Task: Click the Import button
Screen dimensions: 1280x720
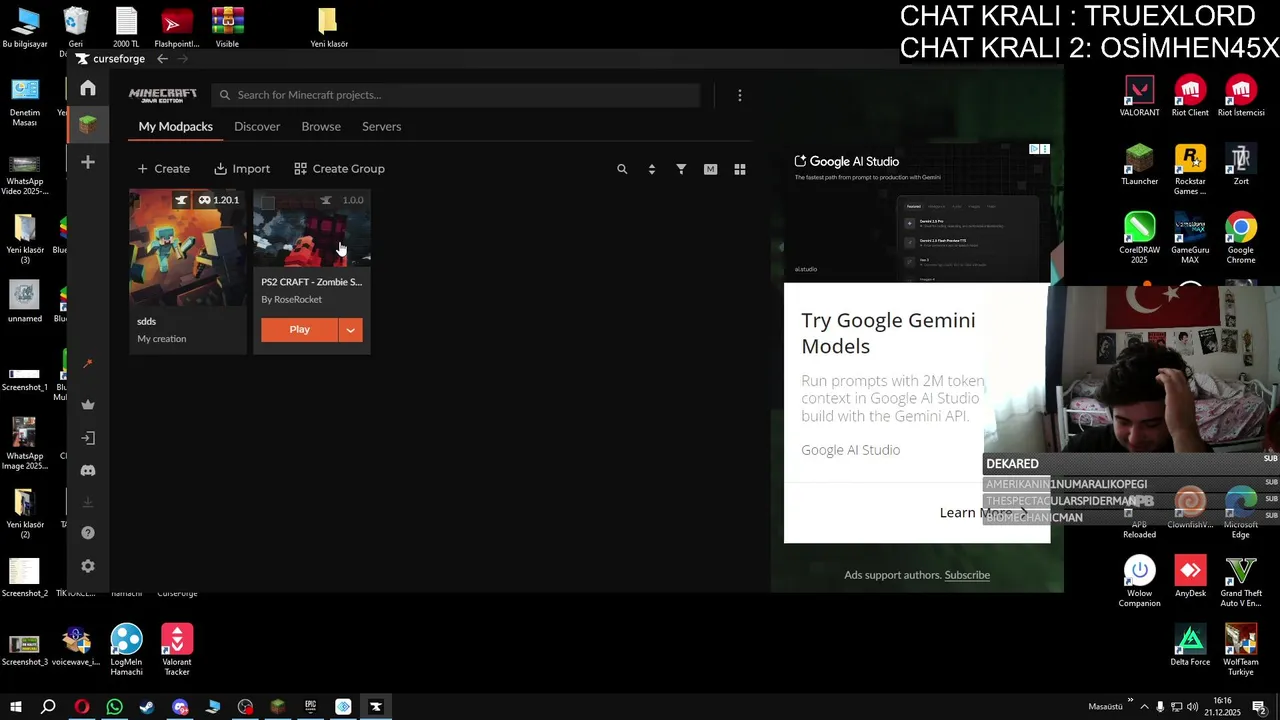Action: 242,169
